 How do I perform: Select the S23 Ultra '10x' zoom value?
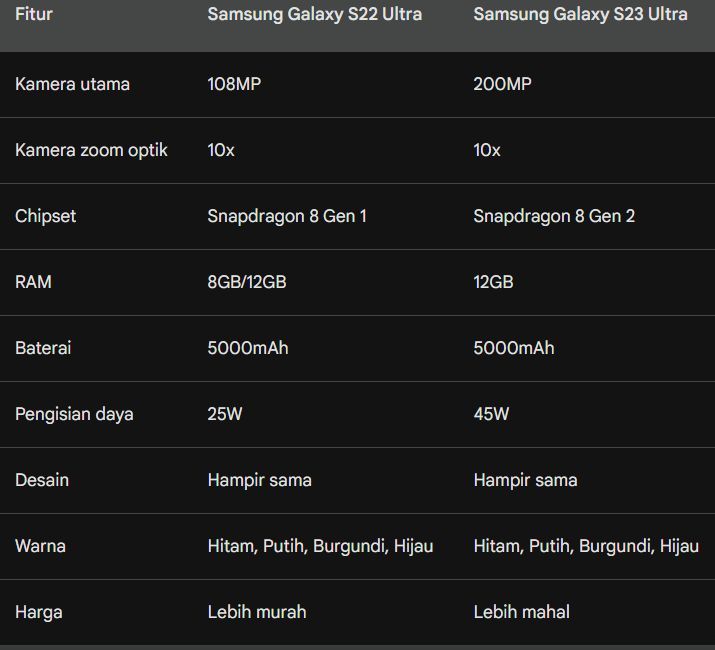[x=487, y=151]
